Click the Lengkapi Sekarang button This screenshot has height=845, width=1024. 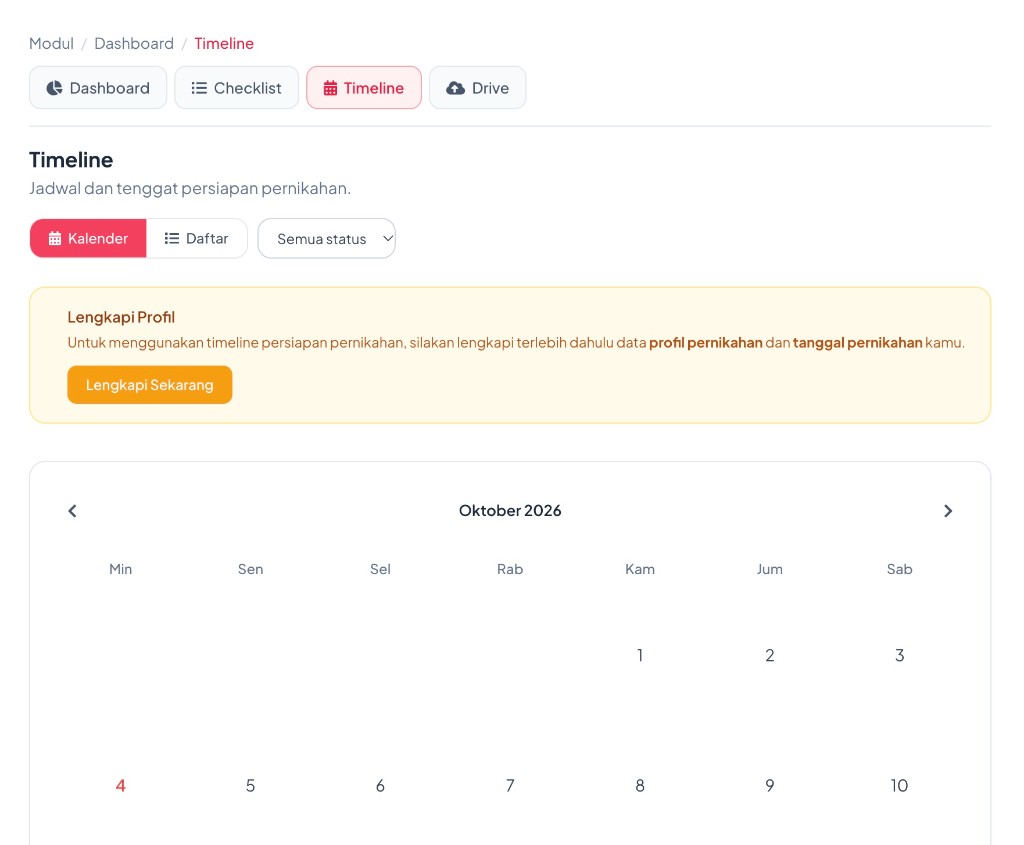click(x=150, y=385)
